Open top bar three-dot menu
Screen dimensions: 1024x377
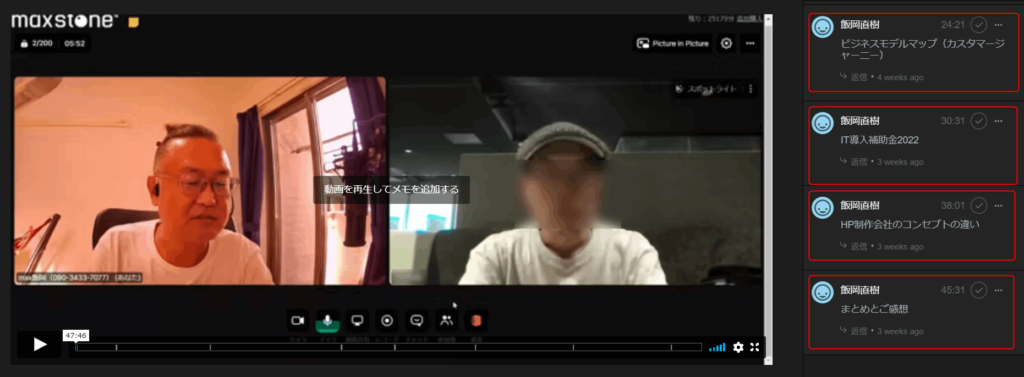[750, 44]
